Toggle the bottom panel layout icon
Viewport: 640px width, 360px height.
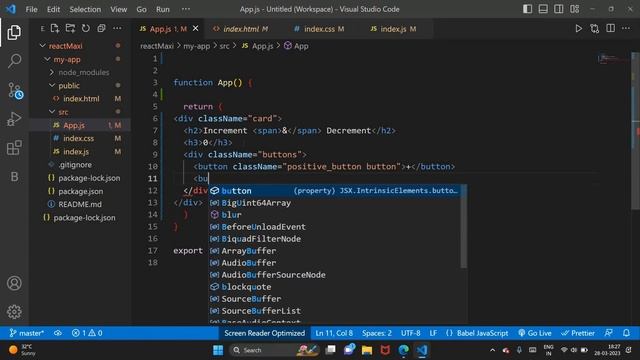point(543,9)
